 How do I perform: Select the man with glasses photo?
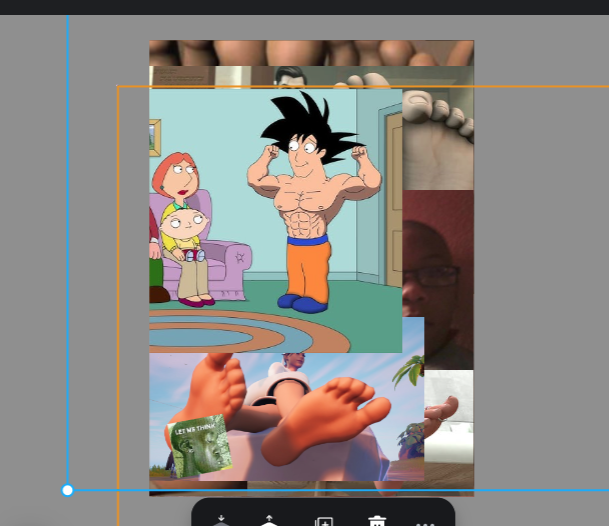[438, 280]
